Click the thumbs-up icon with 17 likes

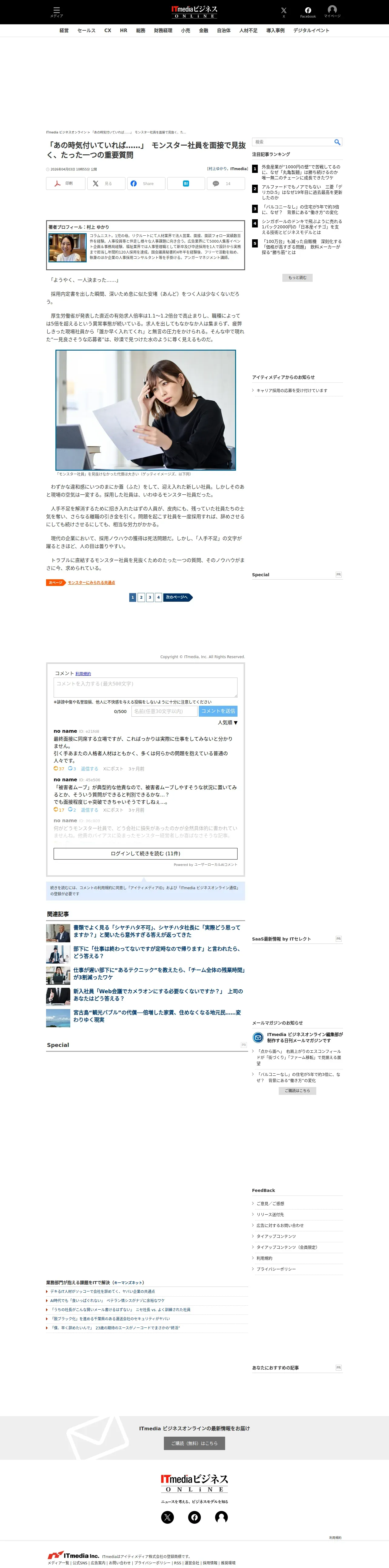click(x=56, y=809)
